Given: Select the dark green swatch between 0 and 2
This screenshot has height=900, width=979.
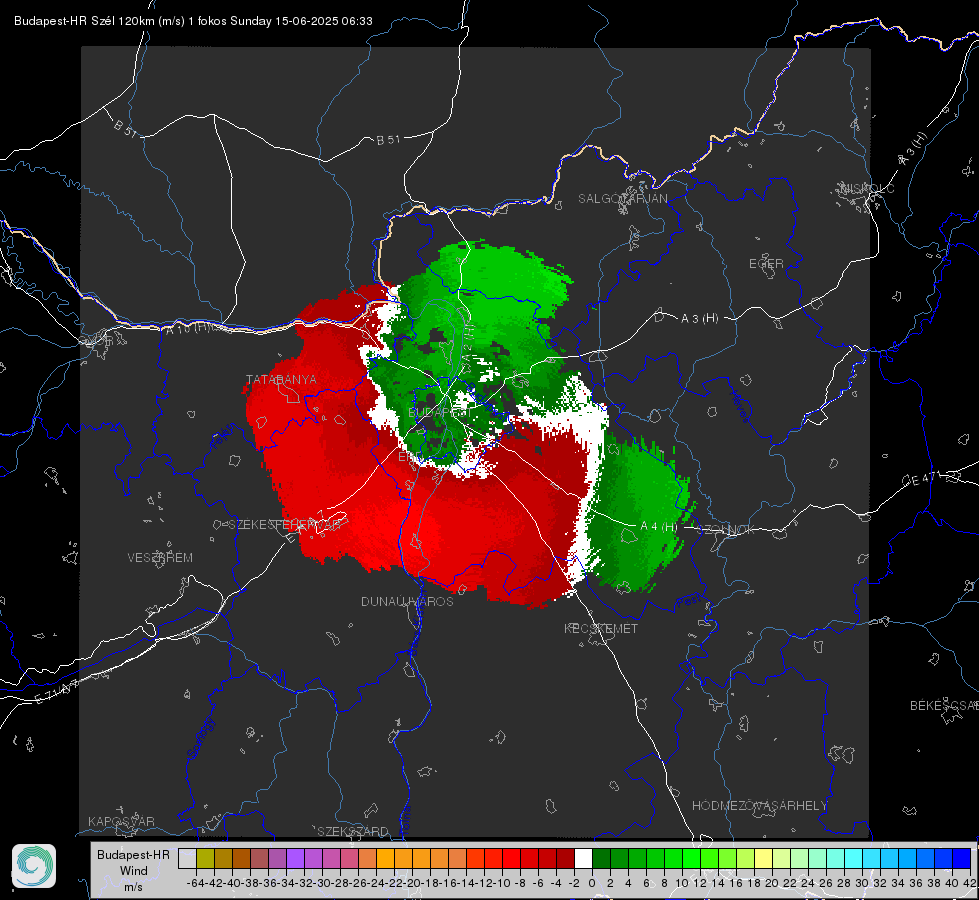Looking at the screenshot, I should point(601,859).
